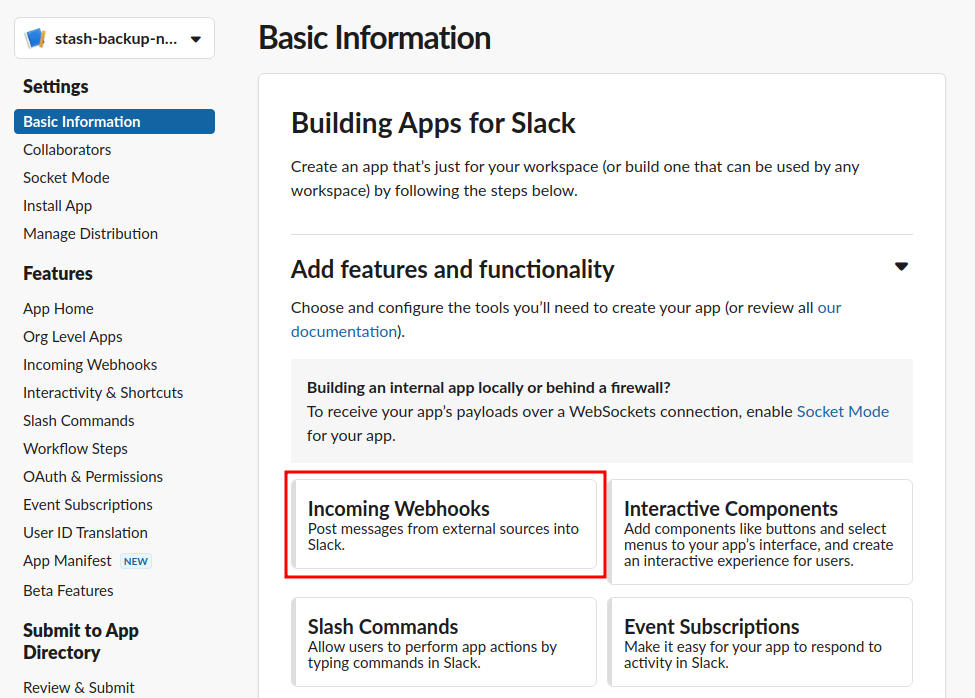Open Manage Distribution page

90,234
